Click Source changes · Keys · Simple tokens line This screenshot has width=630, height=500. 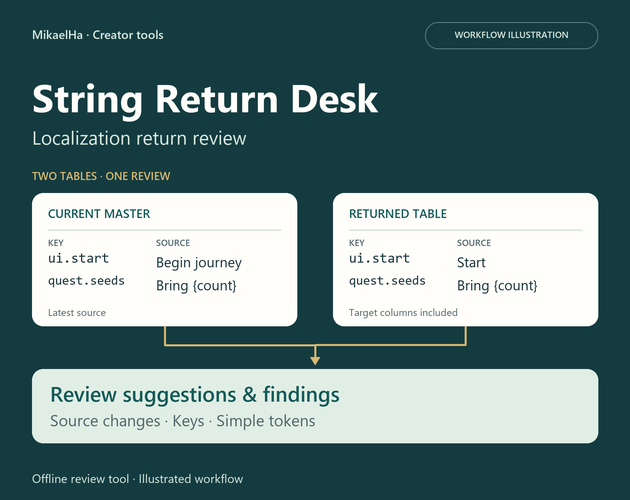pyautogui.click(x=183, y=421)
